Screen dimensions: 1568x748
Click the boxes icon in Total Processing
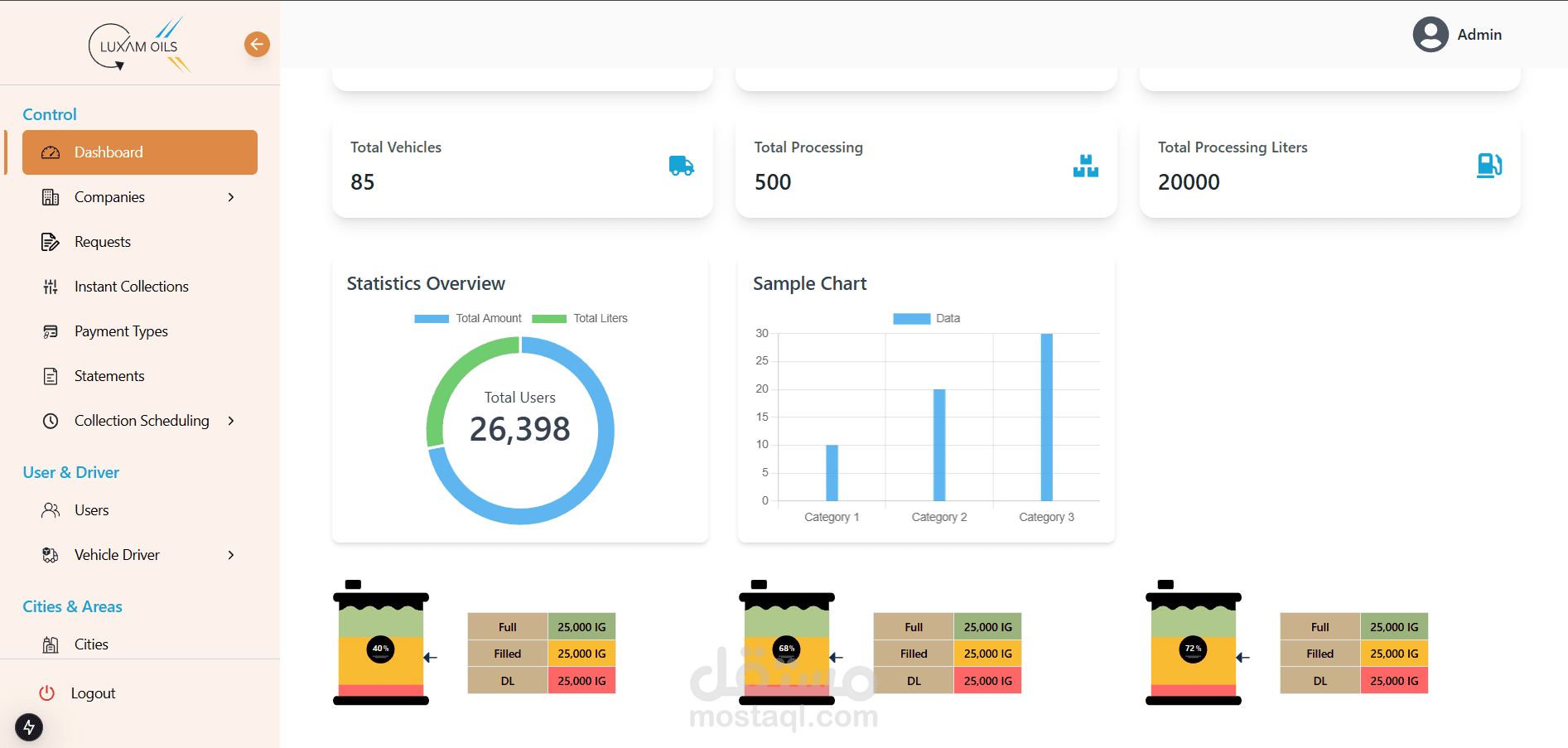1085,166
